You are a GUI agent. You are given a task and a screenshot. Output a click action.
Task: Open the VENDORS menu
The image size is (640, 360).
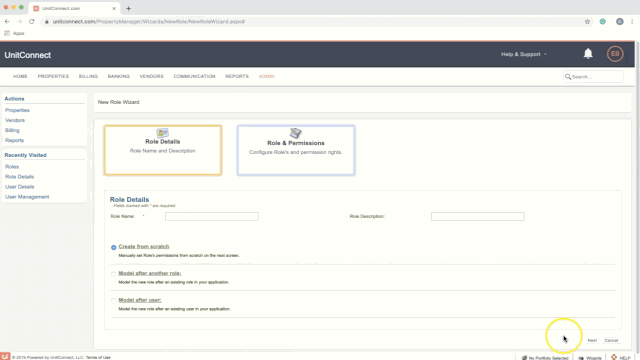151,76
